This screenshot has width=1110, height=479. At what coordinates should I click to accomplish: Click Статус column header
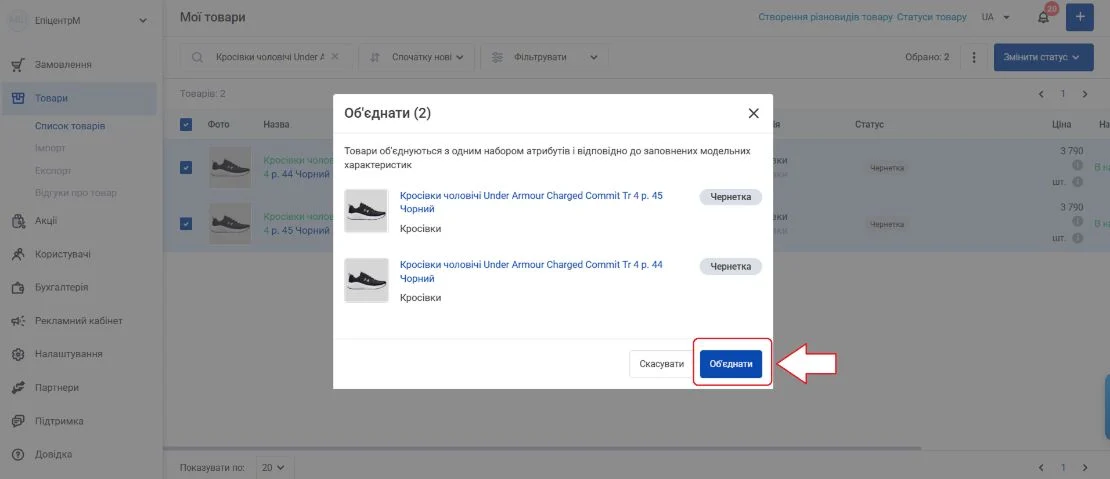(x=869, y=125)
